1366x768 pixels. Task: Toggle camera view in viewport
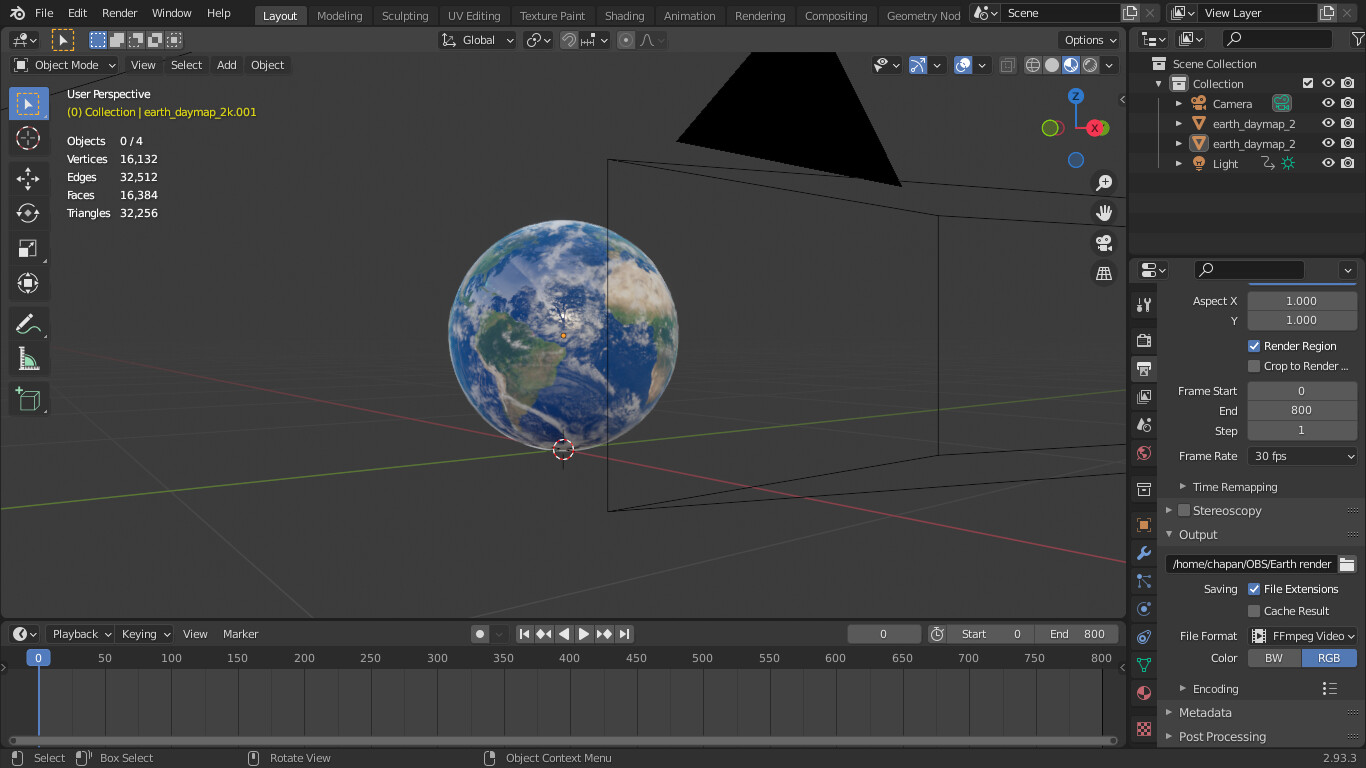coord(1104,243)
